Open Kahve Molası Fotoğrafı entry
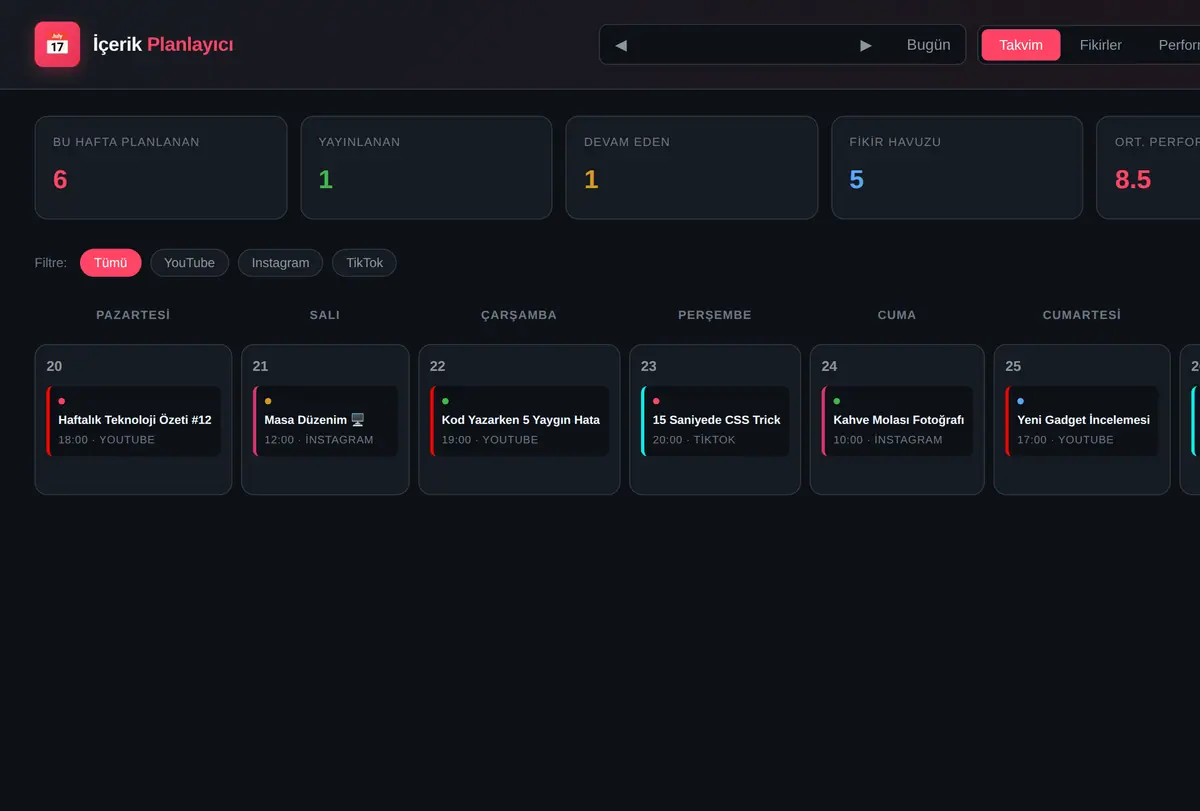 (x=897, y=421)
